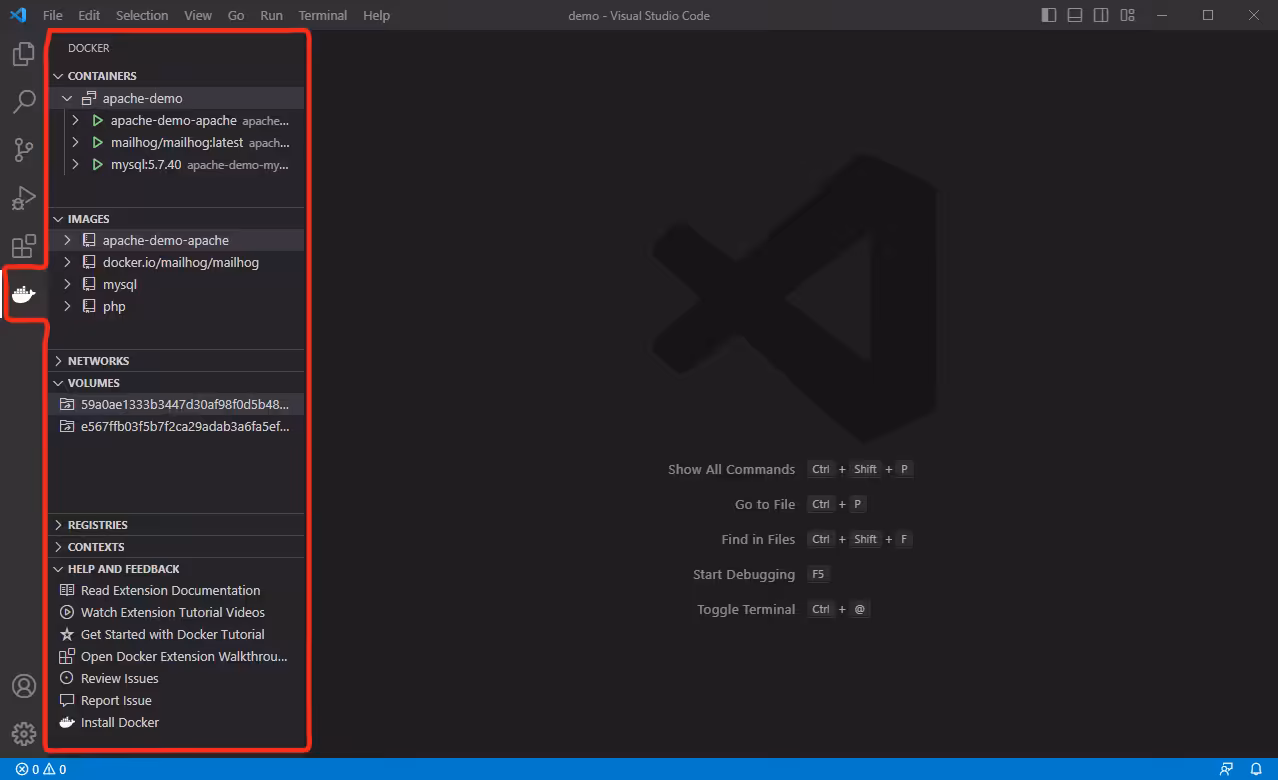This screenshot has height=780, width=1278.
Task: Select volume e567ffb03f5b7f2ca29adab3a6fa5ef row
Action: click(176, 426)
